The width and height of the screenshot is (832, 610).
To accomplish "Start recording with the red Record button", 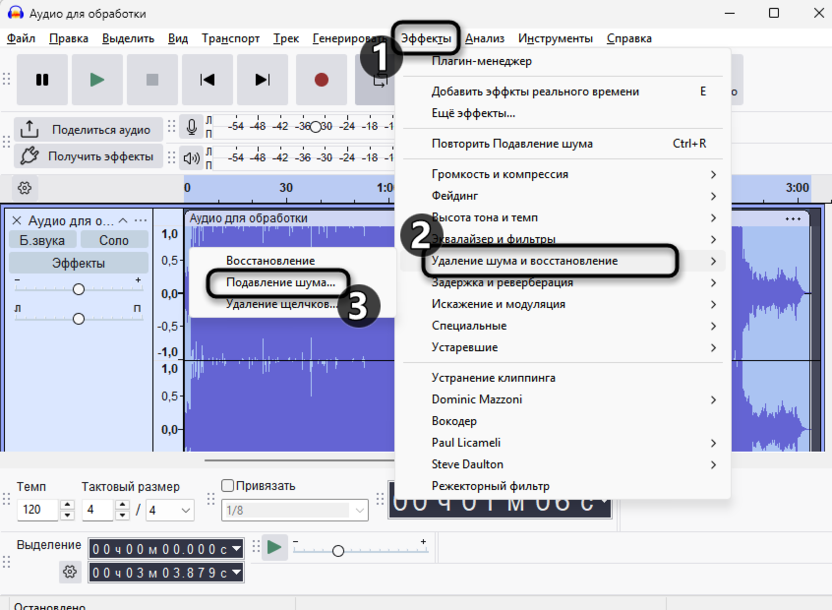I will pos(321,80).
